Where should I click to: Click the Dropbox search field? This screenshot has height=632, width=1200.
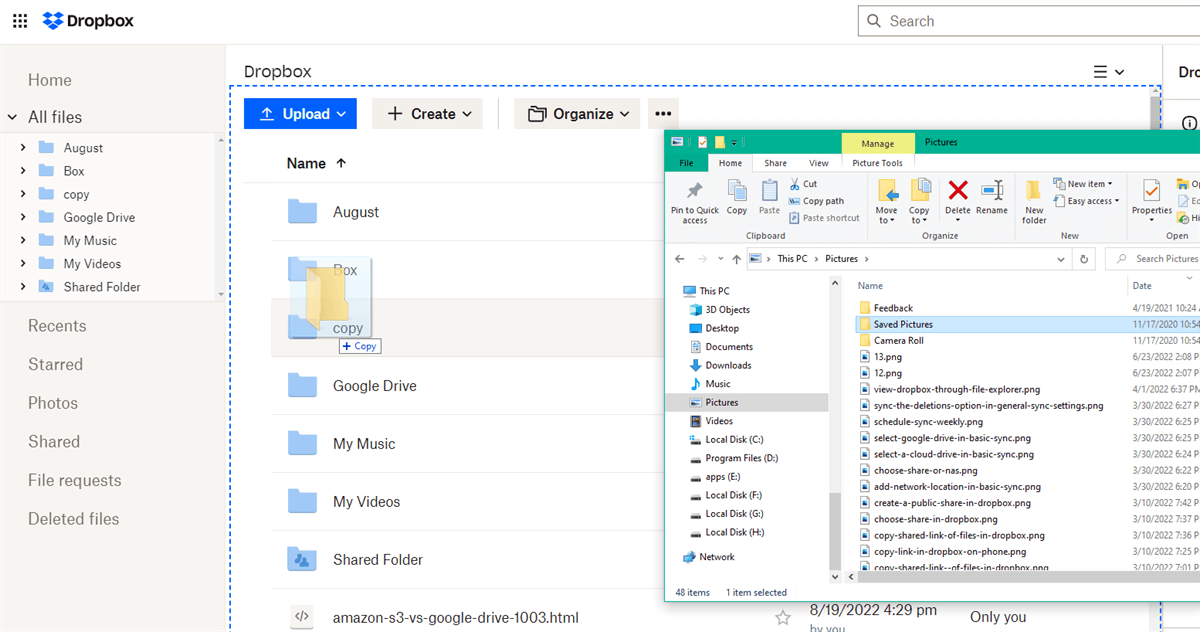(x=1030, y=21)
